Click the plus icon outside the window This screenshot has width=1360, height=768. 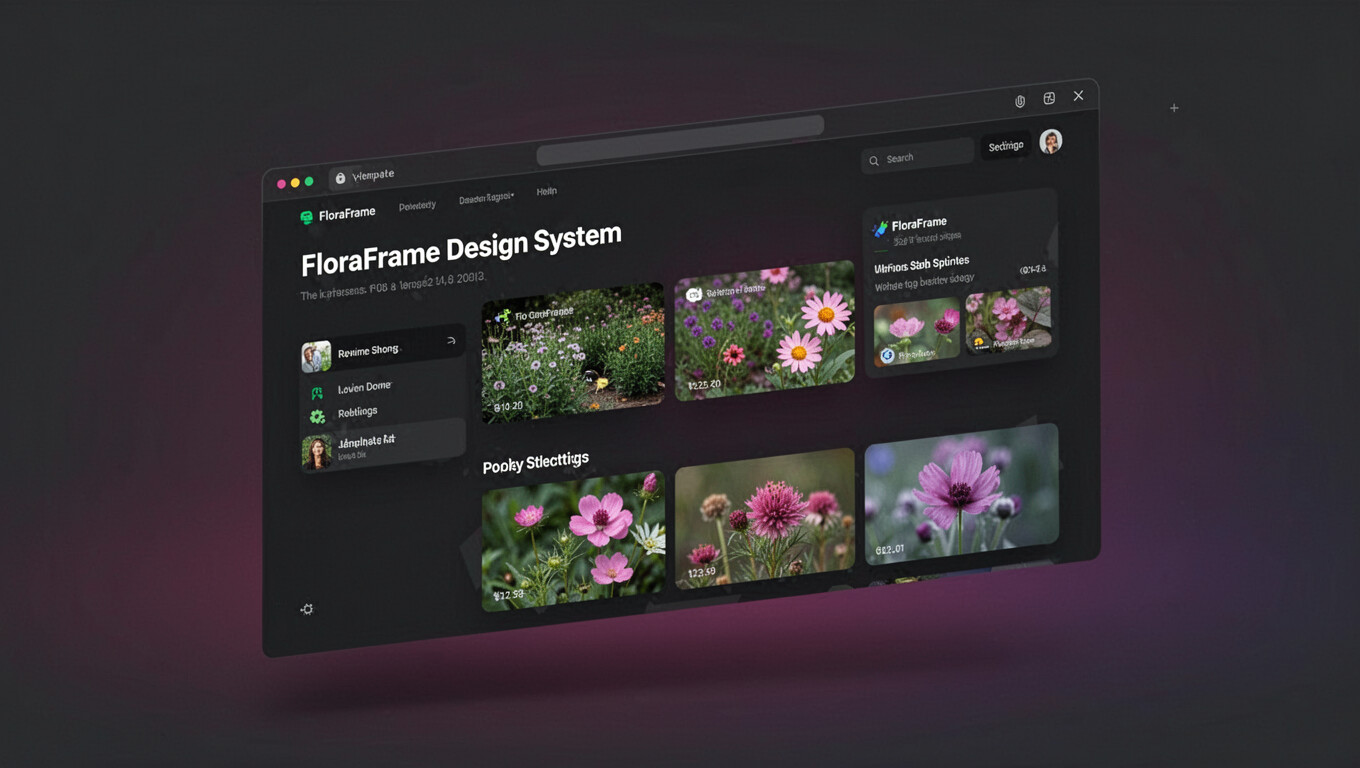tap(1174, 108)
